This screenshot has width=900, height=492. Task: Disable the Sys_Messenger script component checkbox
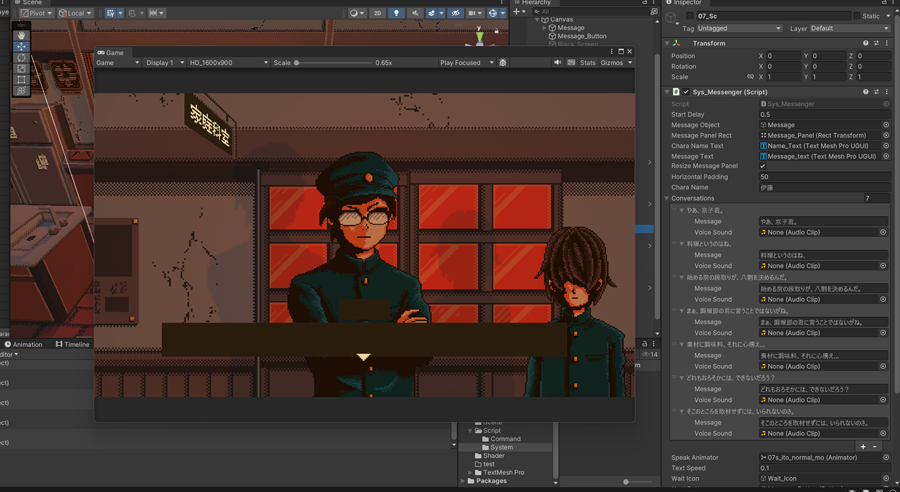click(x=686, y=92)
